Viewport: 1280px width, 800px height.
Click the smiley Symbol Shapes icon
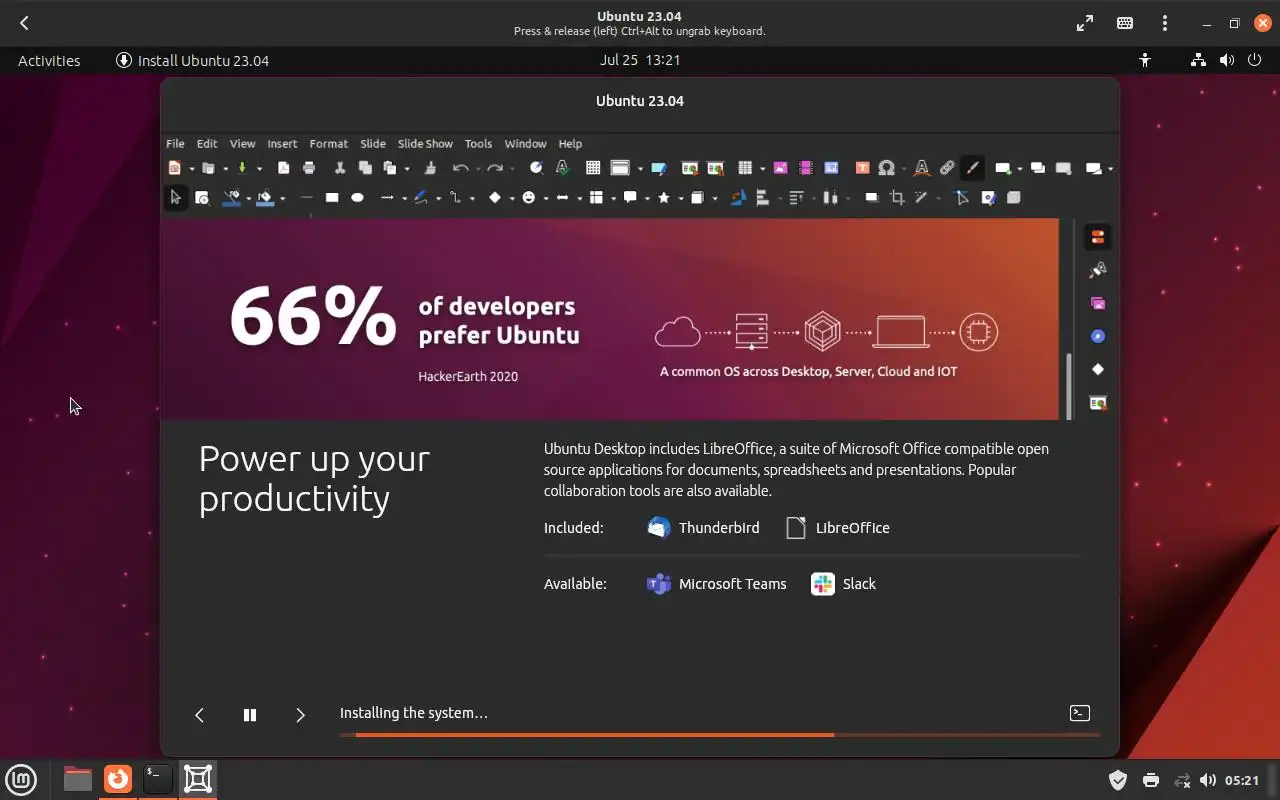(x=528, y=198)
